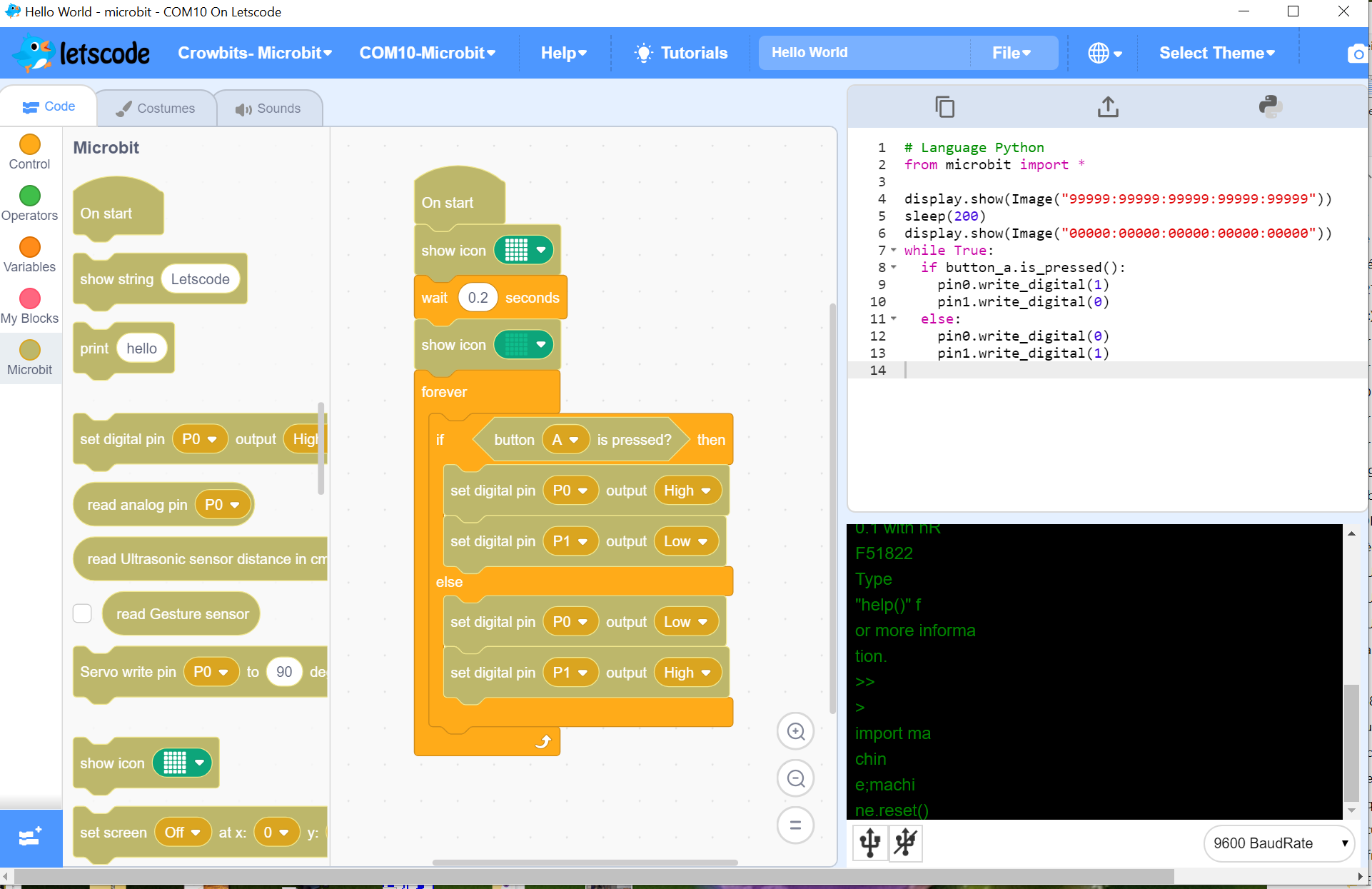The image size is (1372, 889).
Task: Click the Letscode text in show string block
Action: 200,279
